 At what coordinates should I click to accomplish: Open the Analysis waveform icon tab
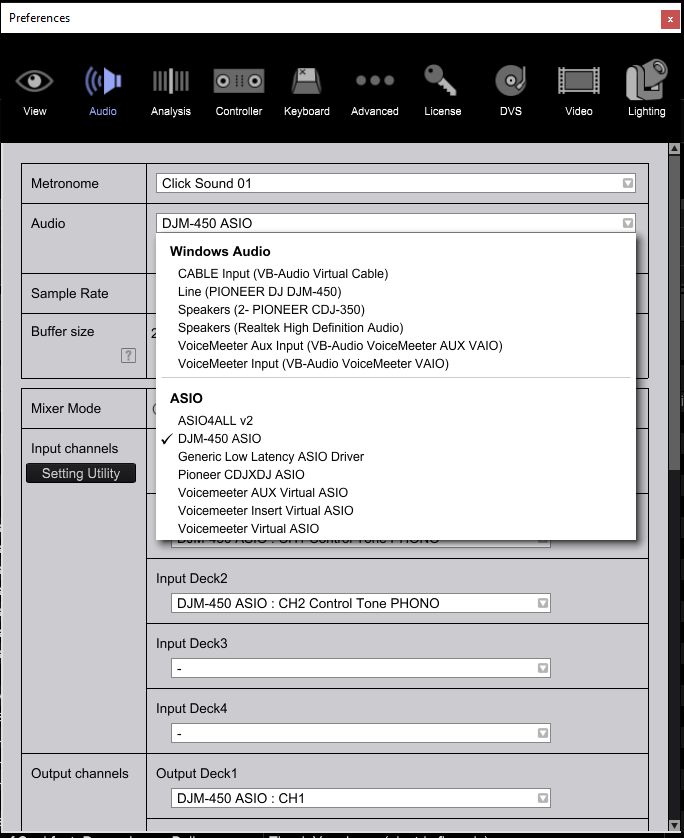[170, 81]
